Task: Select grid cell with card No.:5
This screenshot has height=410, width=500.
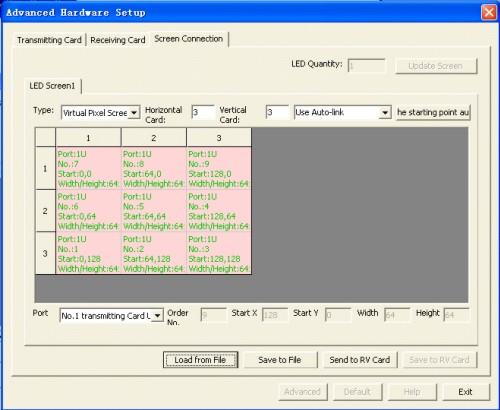Action: [x=154, y=211]
